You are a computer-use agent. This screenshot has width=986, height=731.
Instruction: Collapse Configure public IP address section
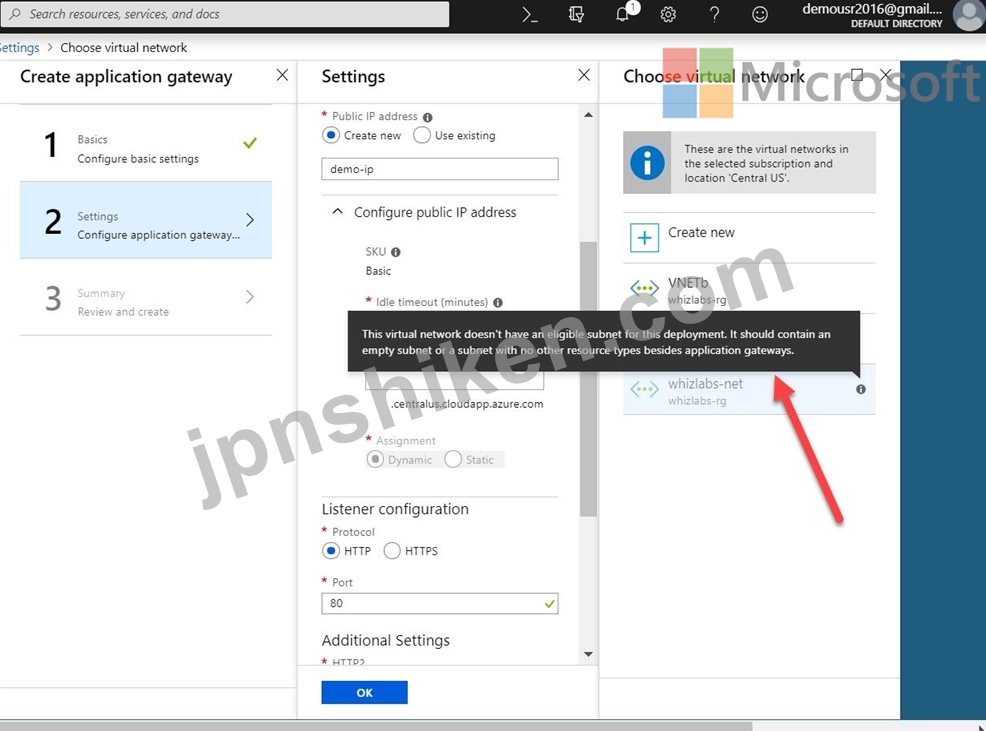click(x=338, y=212)
